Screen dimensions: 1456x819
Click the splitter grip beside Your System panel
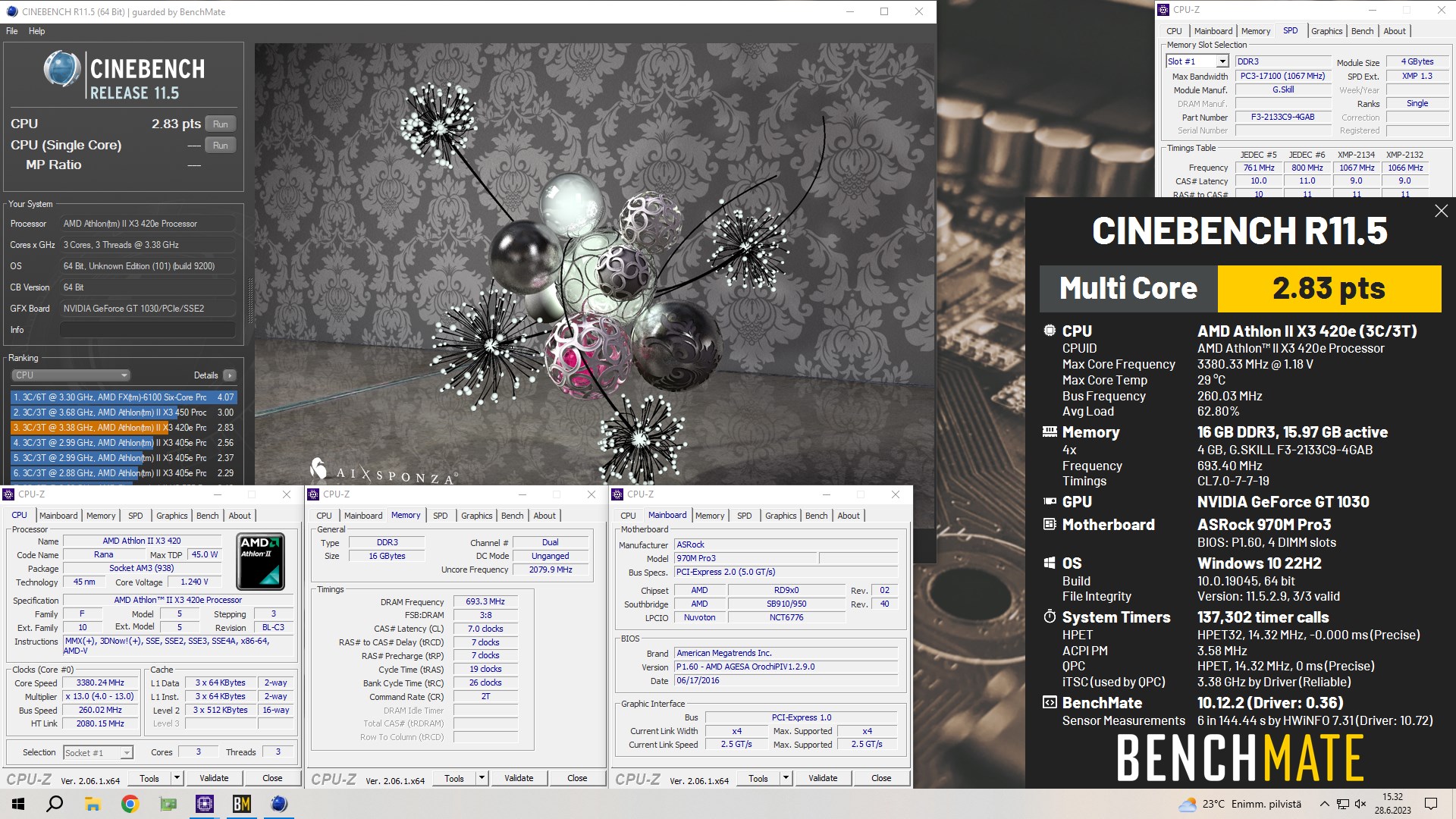(x=249, y=300)
